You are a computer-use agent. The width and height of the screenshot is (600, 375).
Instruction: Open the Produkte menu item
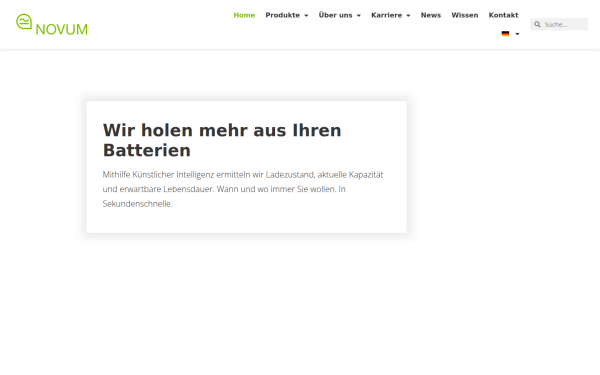pos(283,15)
